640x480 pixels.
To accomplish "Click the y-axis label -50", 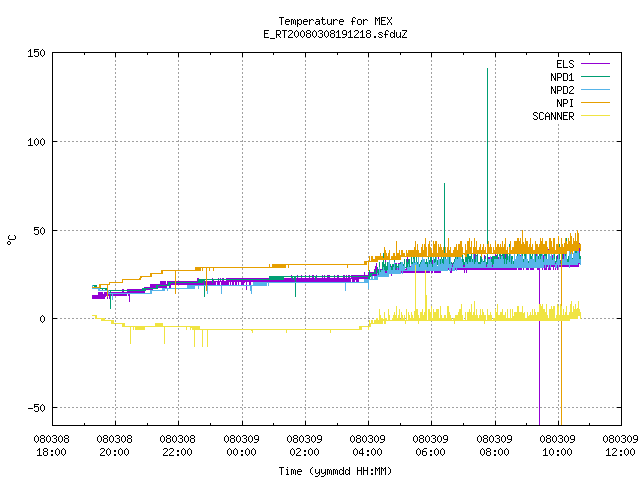I will tap(36, 408).
